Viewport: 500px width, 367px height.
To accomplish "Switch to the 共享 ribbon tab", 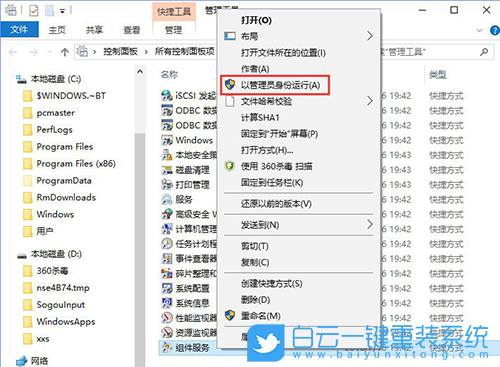I will 94,30.
